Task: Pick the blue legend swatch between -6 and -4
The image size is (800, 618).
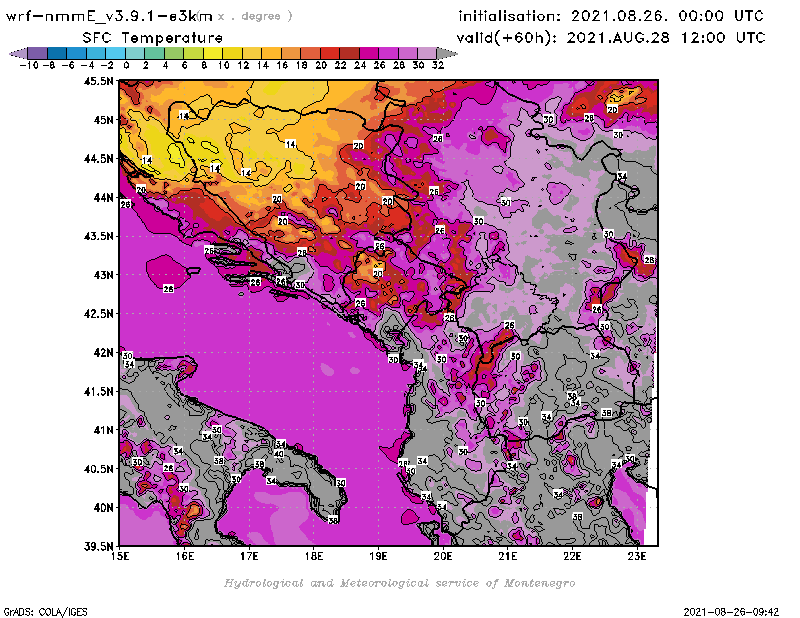Action: tap(76, 53)
